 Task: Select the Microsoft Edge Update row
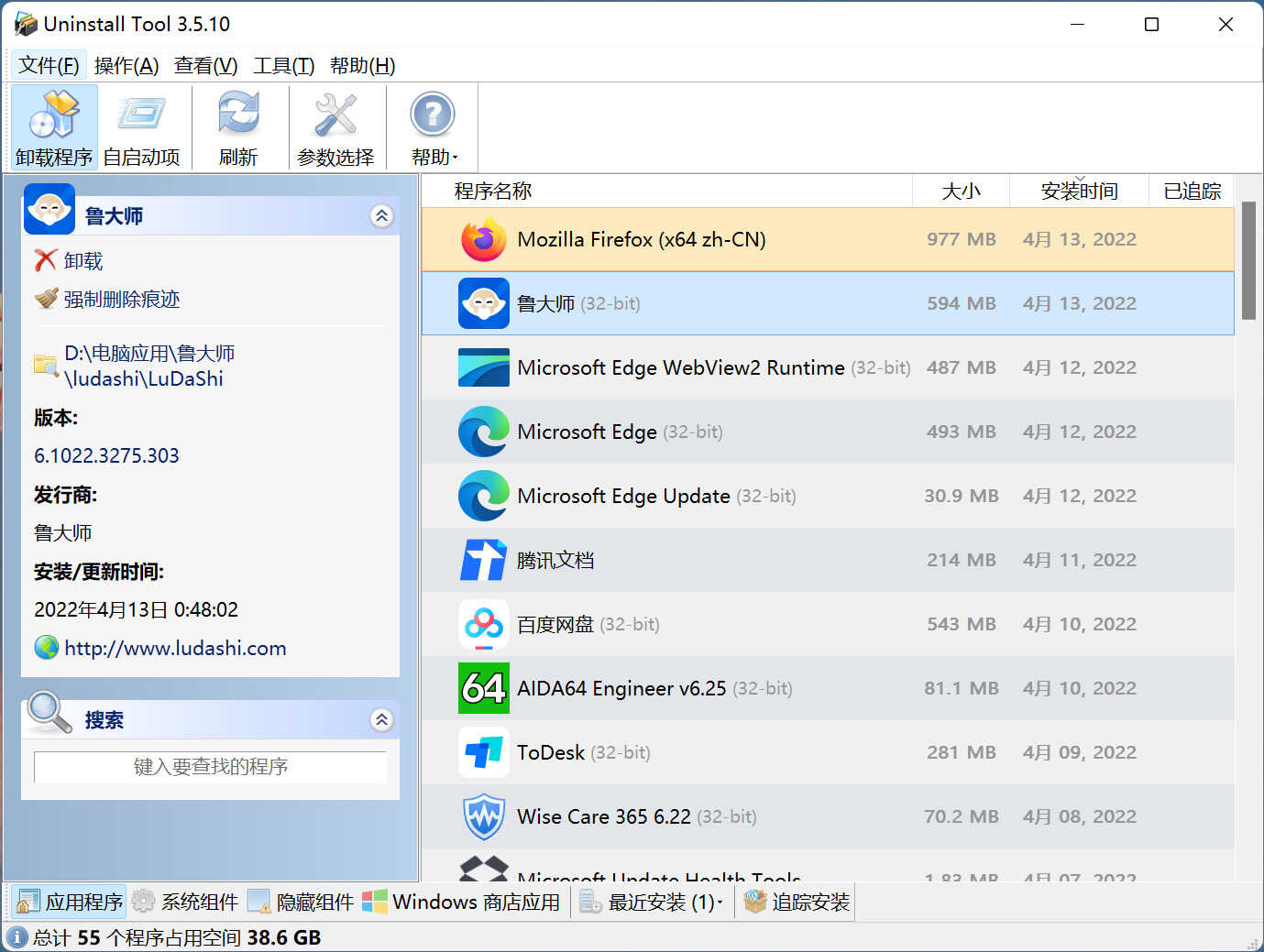(828, 496)
